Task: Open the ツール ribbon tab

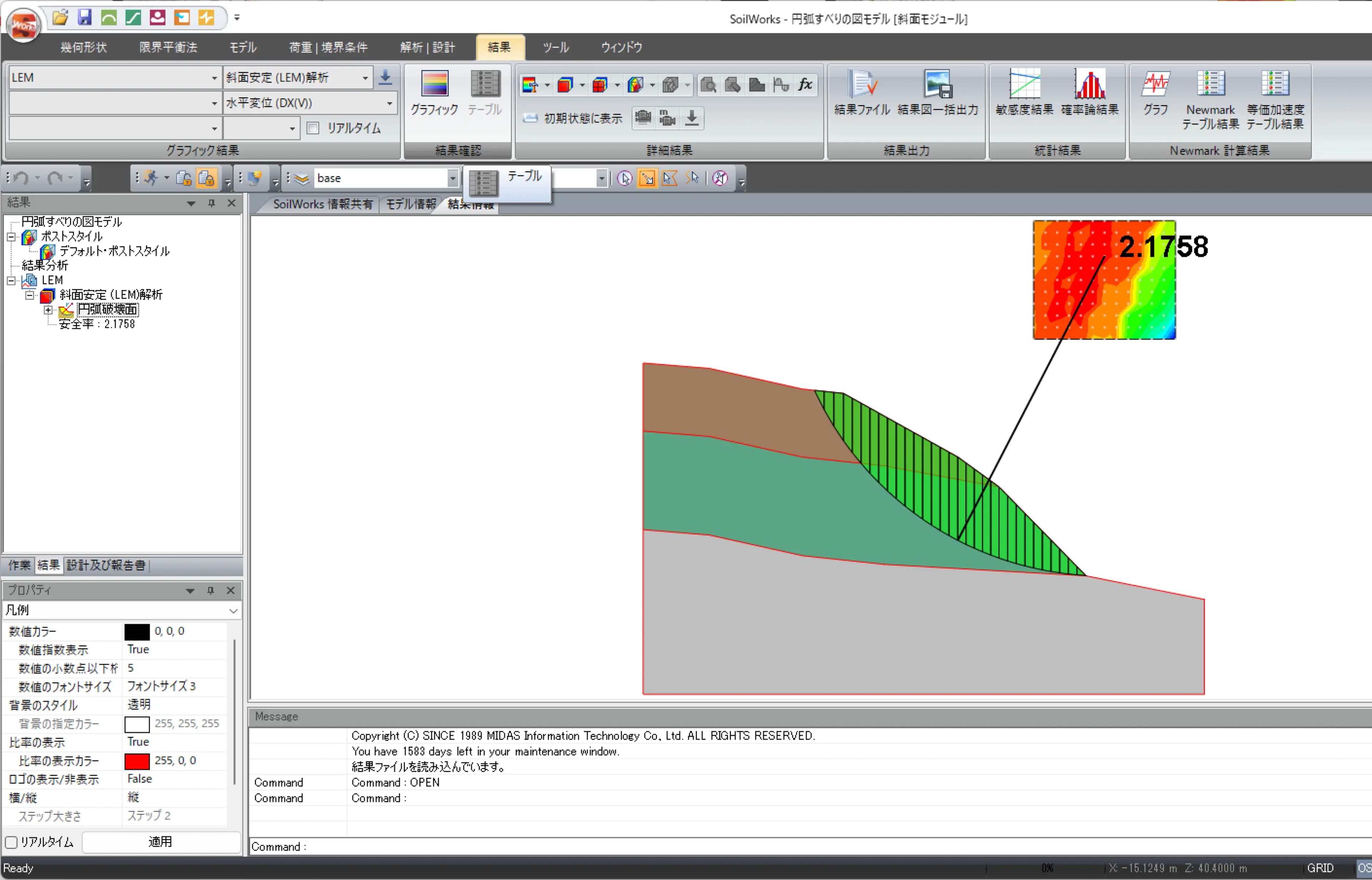Action: pos(556,48)
